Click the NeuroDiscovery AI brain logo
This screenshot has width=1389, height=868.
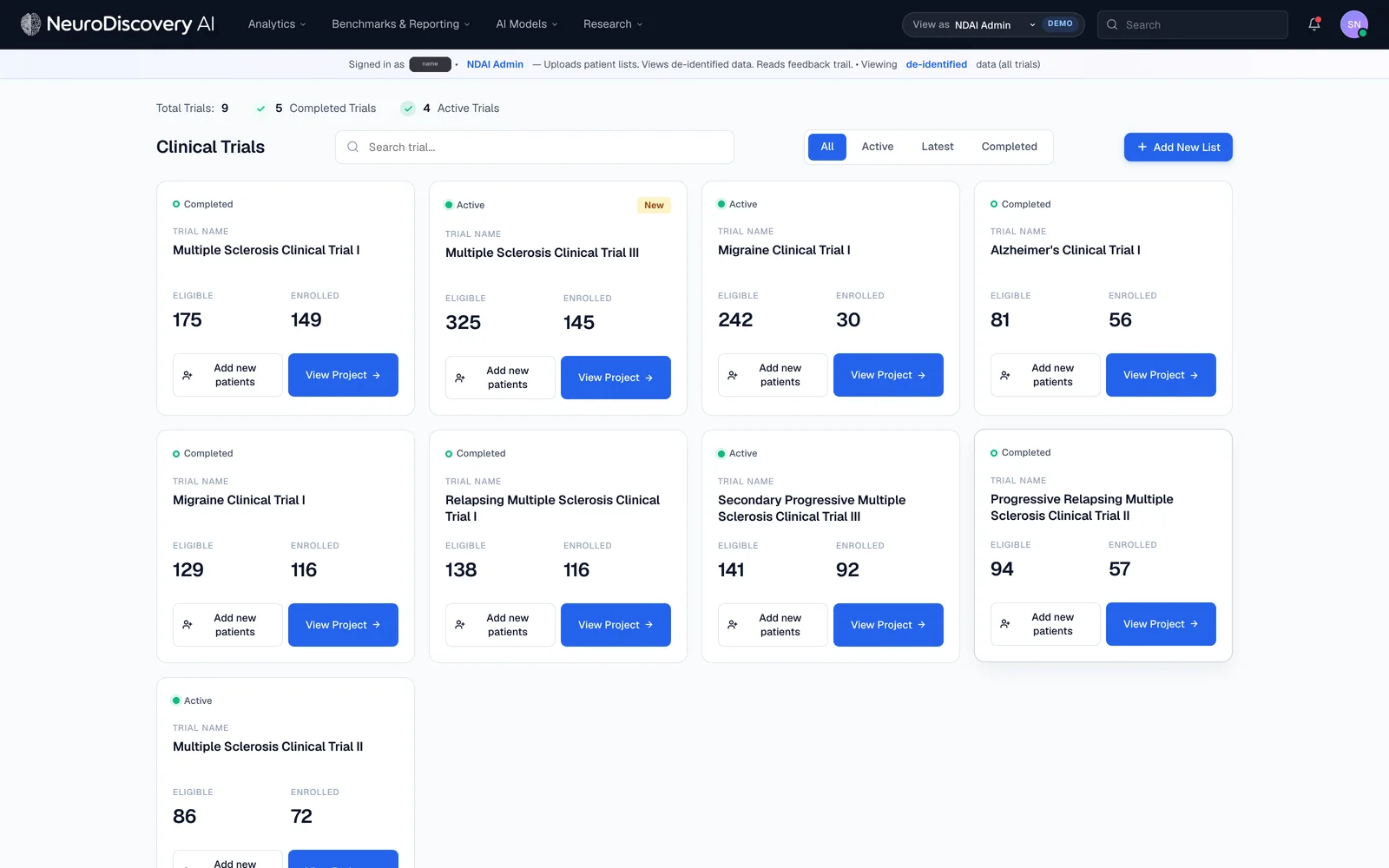(30, 24)
